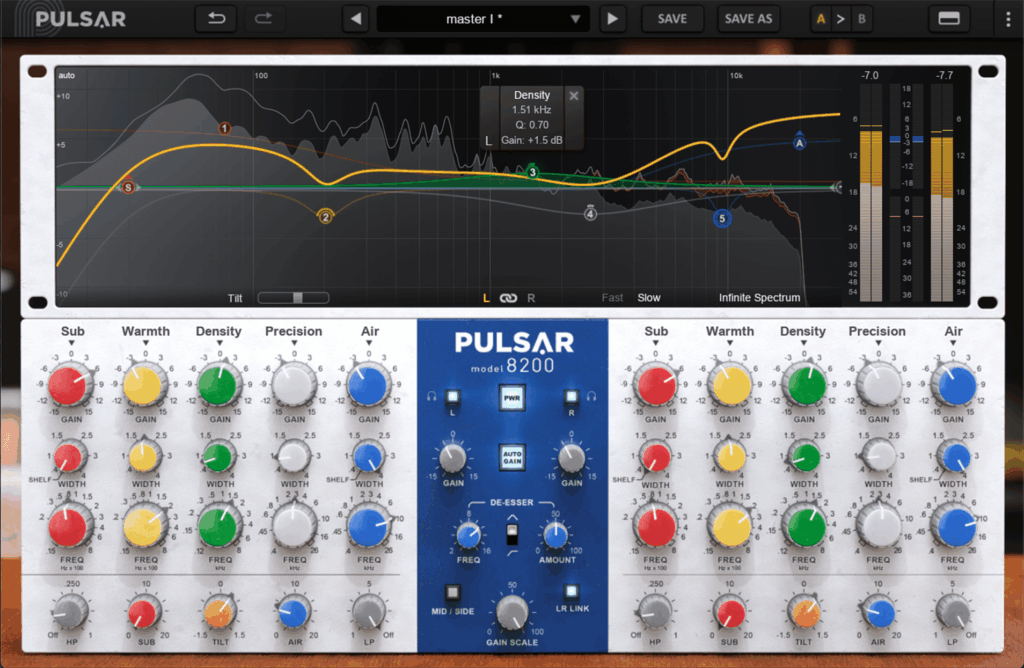
Task: Click the channel link chain icon
Action: coord(508,298)
